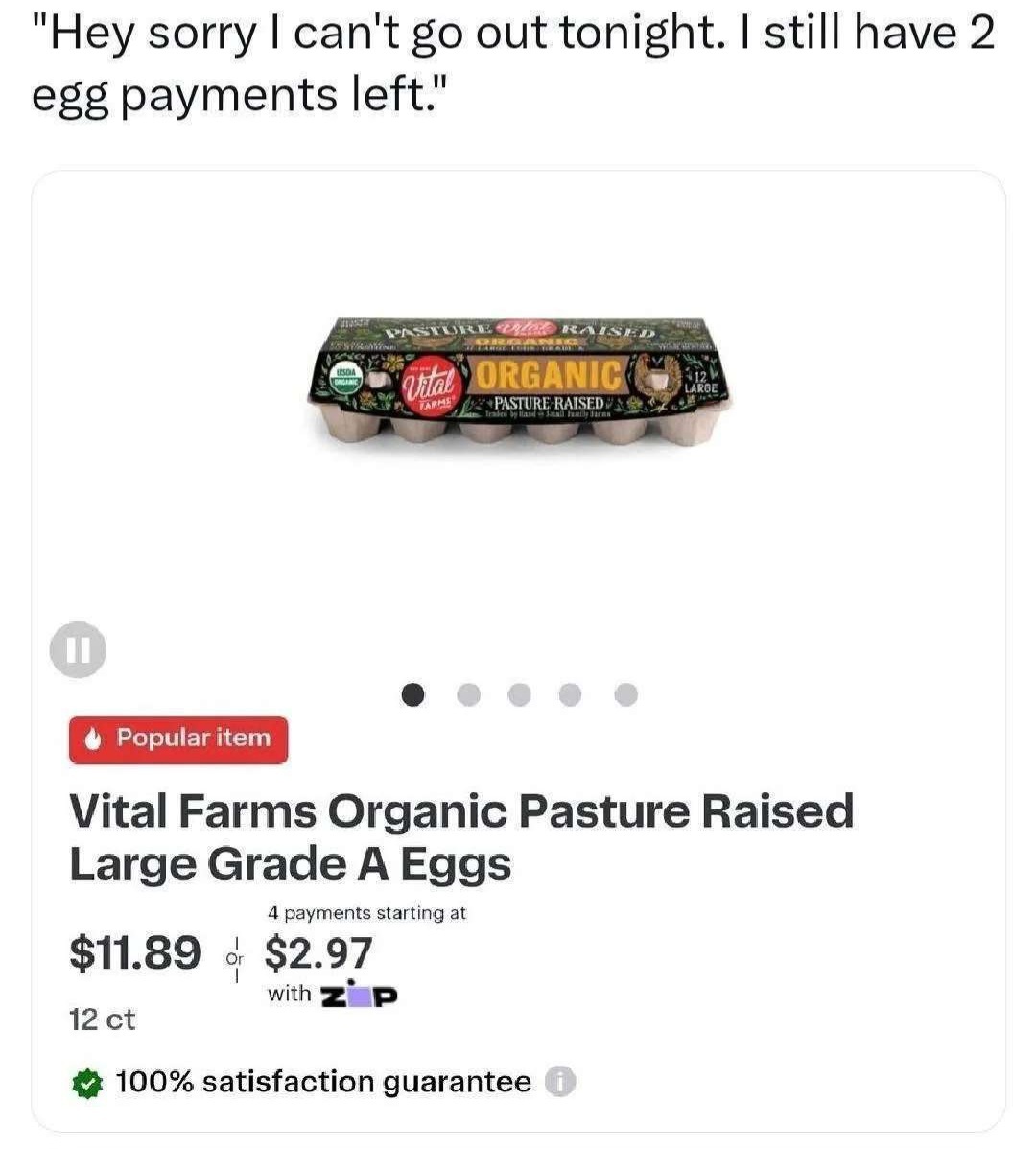This screenshot has height=1149, width=1036.
Task: Switch to the fifth carousel dot
Action: (625, 693)
